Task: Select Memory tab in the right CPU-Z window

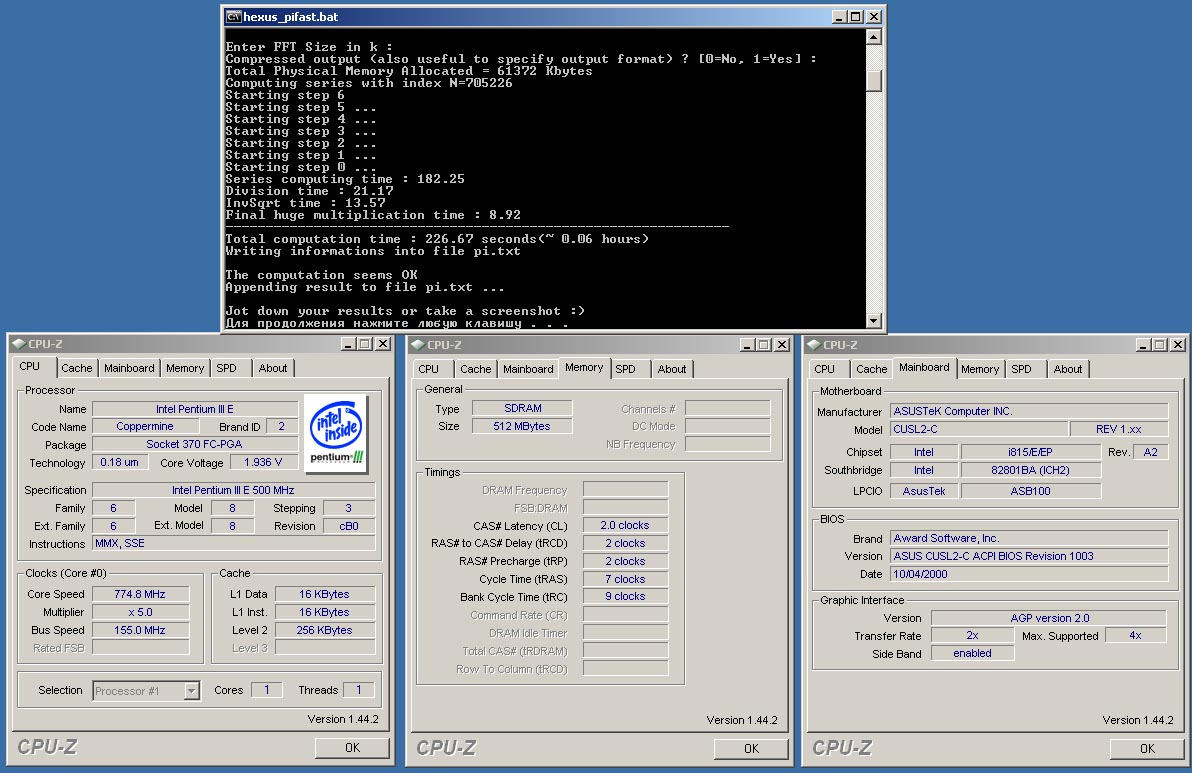Action: (x=980, y=369)
